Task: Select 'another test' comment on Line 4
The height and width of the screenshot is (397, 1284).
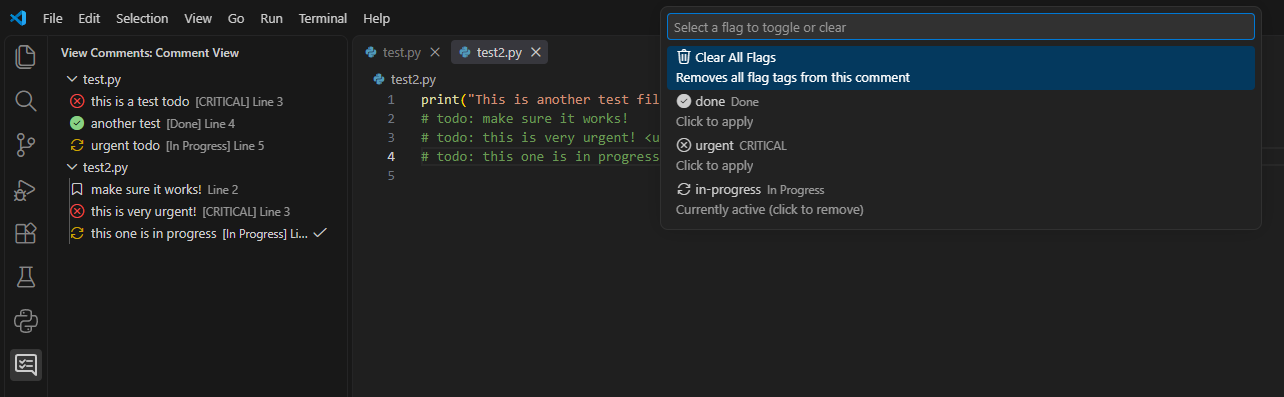Action: (199, 123)
